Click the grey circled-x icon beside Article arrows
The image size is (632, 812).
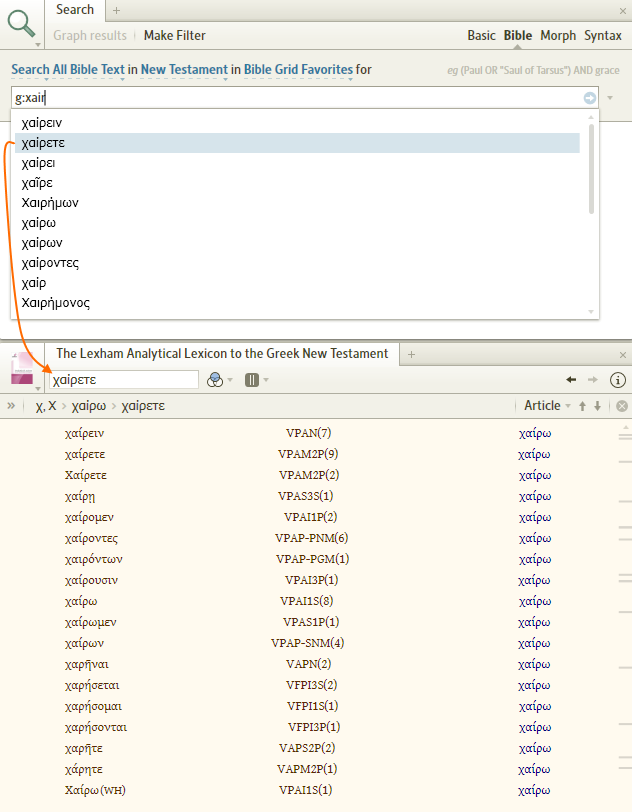tap(622, 406)
